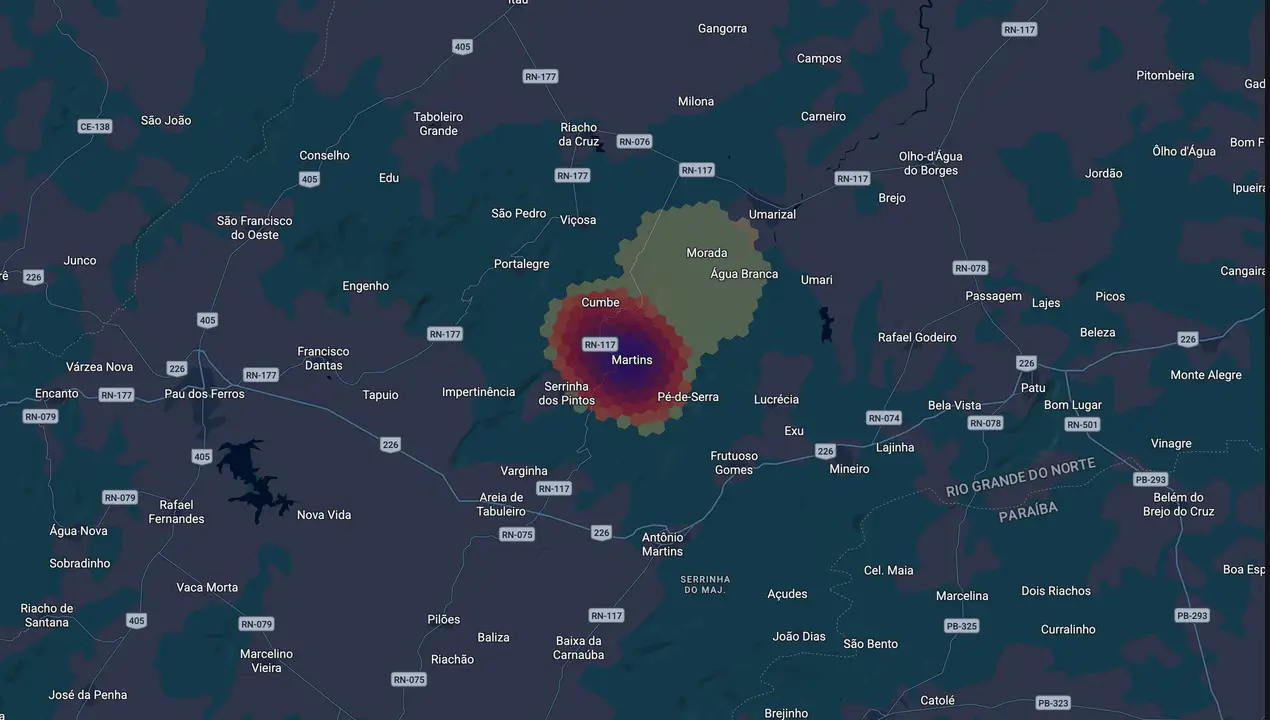Click the Milona label
This screenshot has height=720, width=1270.
tap(696, 101)
